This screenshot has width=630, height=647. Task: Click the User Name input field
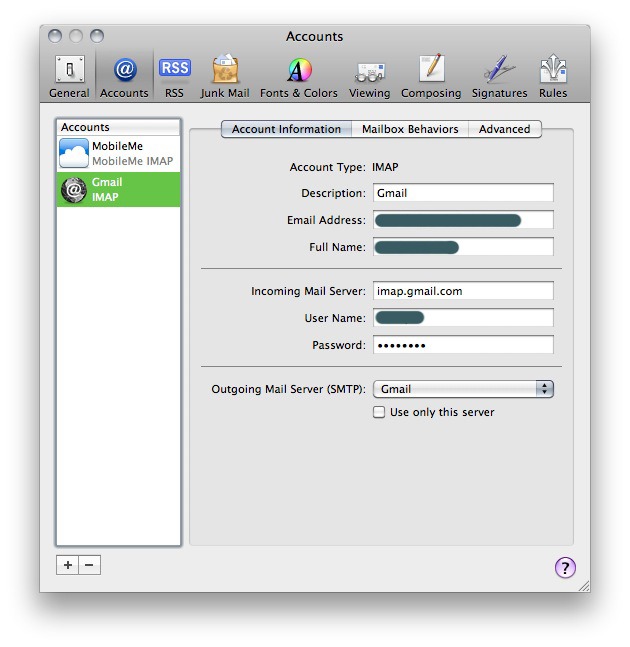pyautogui.click(x=463, y=318)
